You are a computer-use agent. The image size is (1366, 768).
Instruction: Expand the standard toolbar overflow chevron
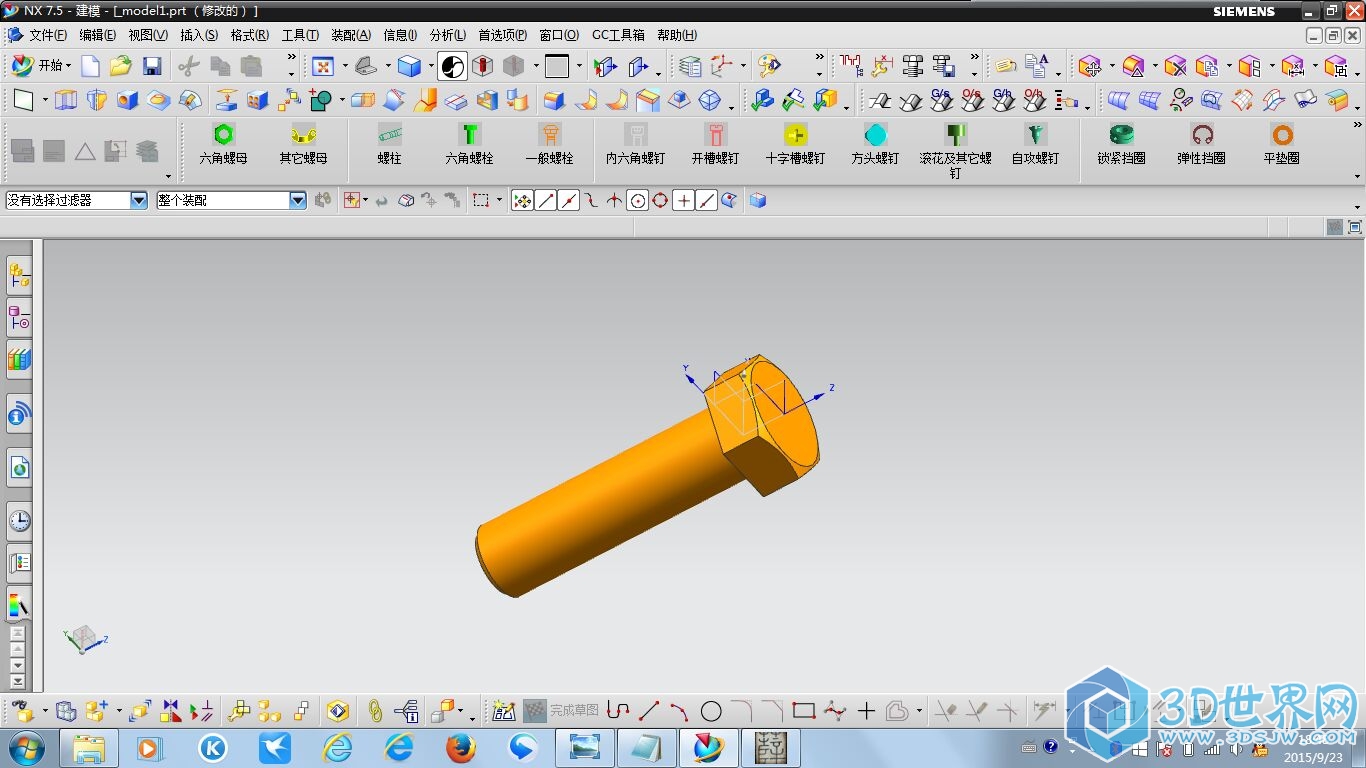point(291,58)
